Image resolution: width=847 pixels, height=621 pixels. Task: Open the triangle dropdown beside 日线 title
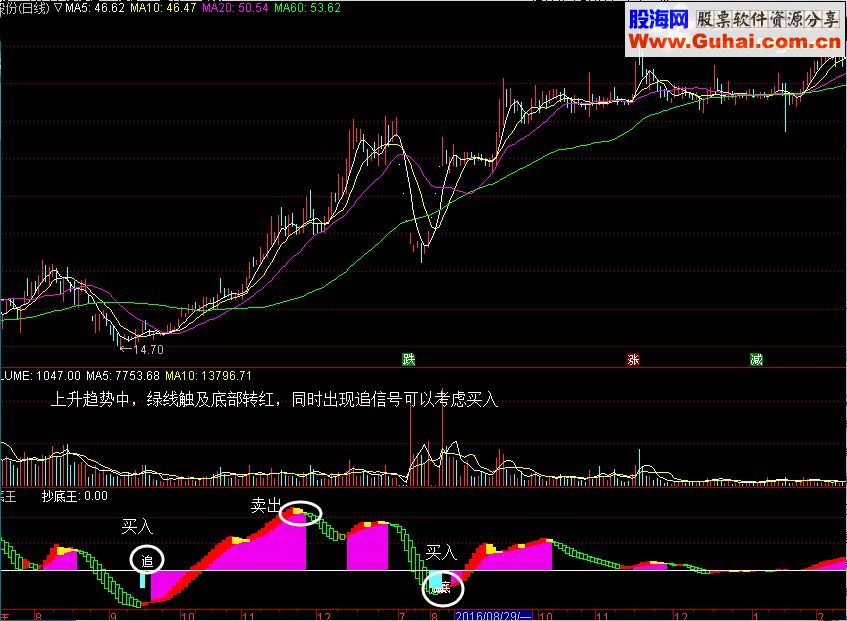coord(58,8)
